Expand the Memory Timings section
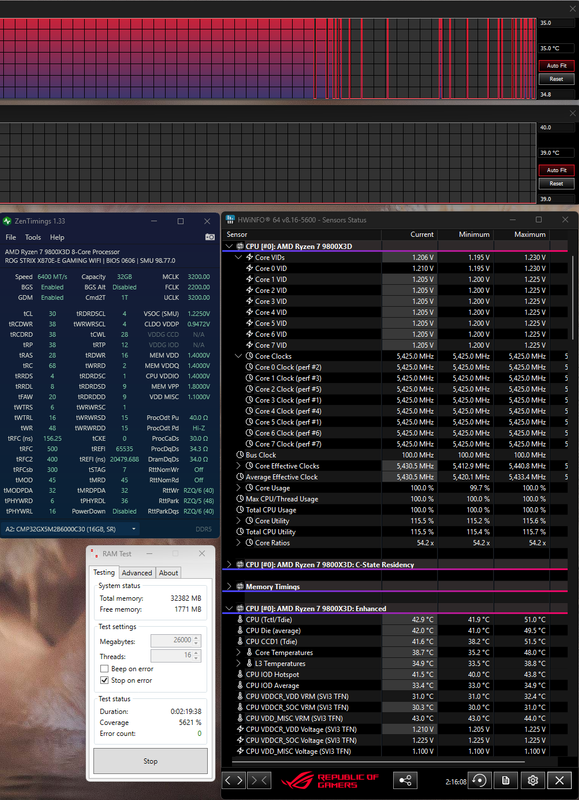 pyautogui.click(x=229, y=587)
